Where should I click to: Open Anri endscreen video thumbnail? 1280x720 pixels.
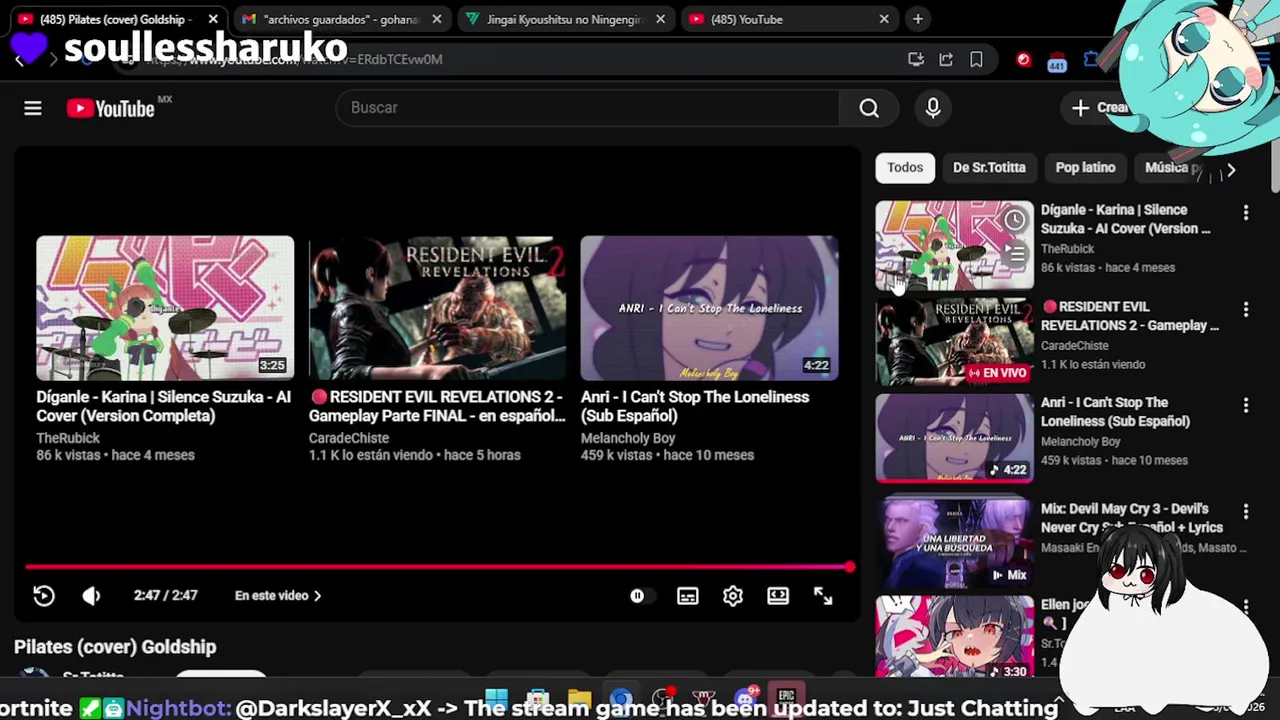click(x=709, y=308)
